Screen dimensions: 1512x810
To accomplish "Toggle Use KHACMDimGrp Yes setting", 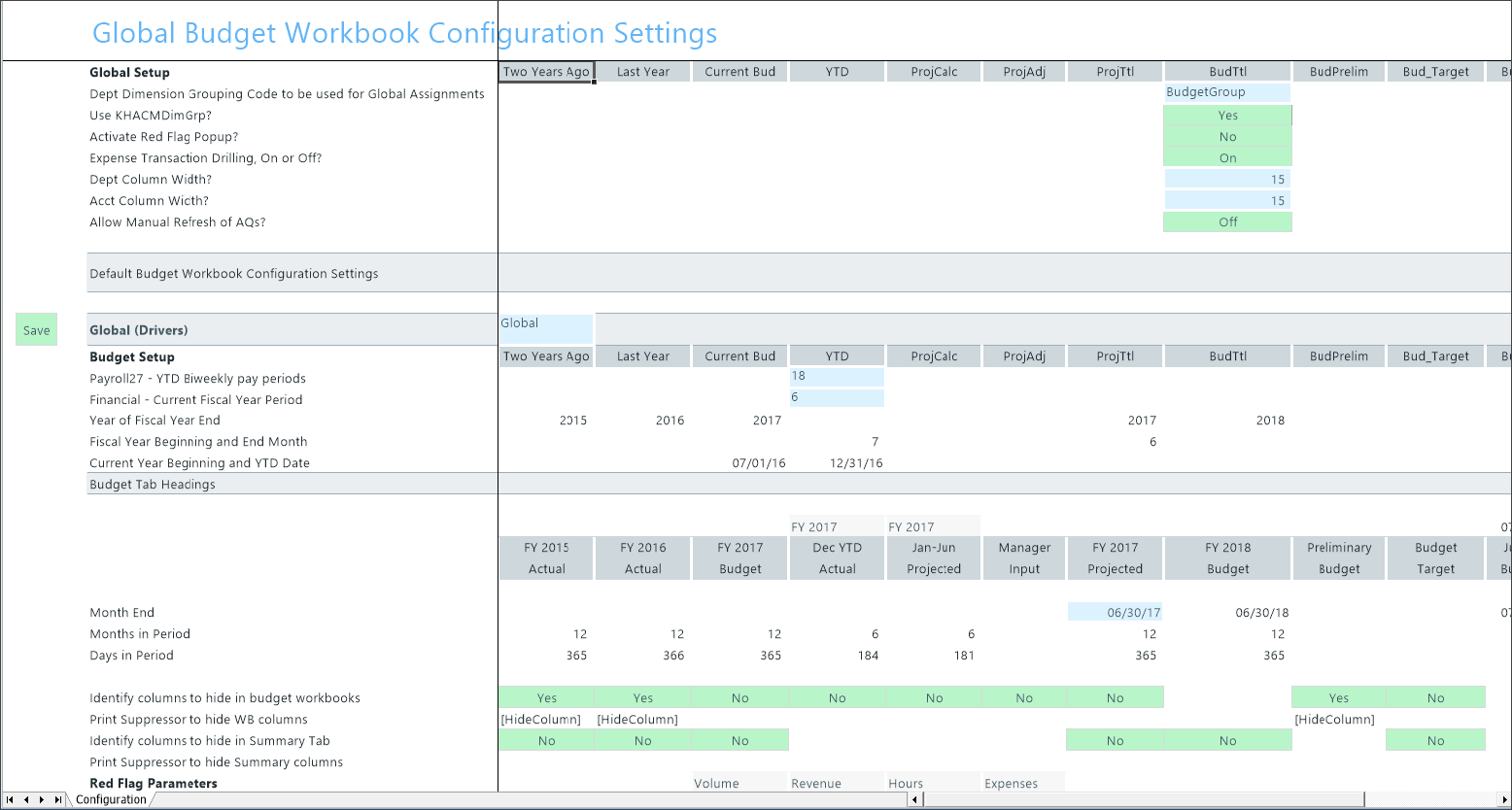I will click(1227, 116).
